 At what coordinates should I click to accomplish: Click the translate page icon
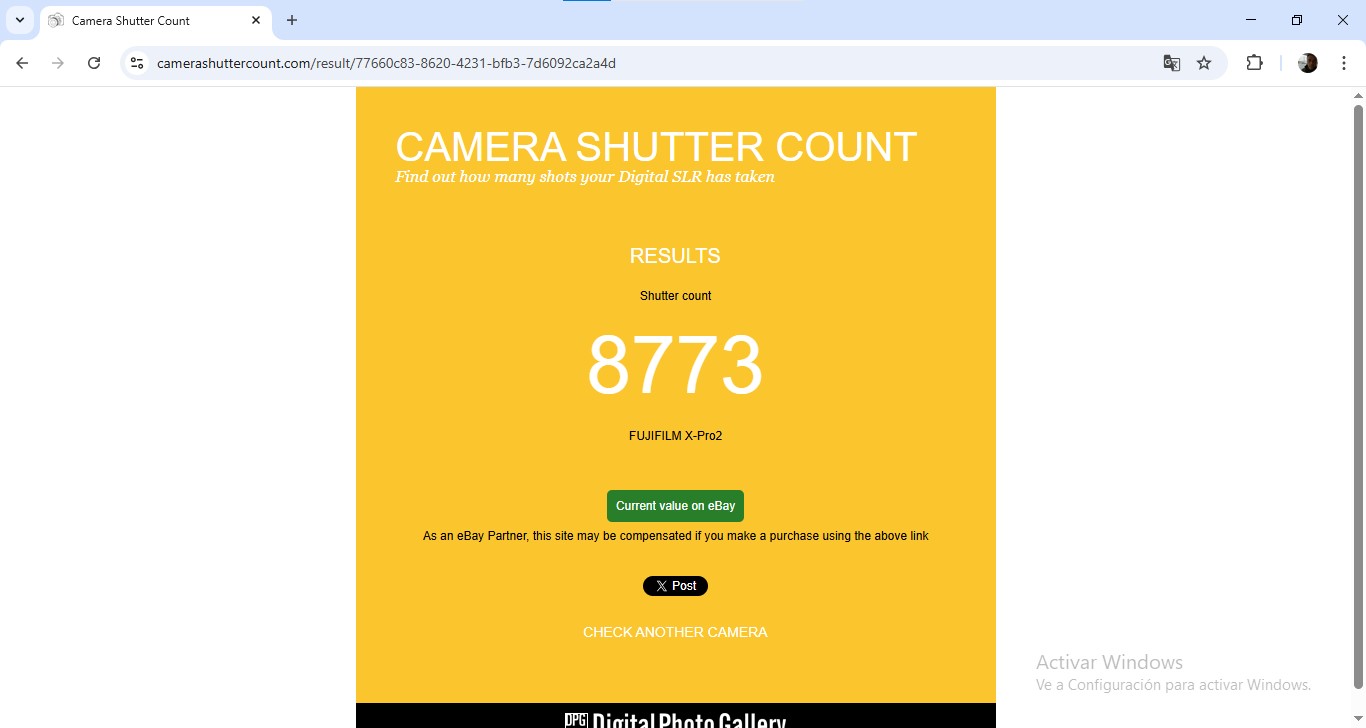(x=1172, y=63)
